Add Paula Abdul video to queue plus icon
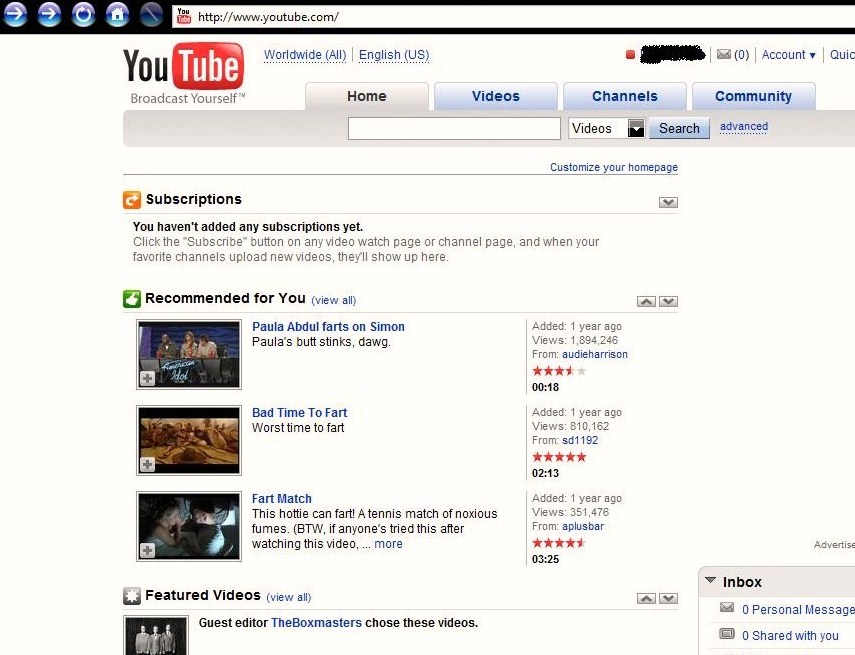 click(x=147, y=378)
